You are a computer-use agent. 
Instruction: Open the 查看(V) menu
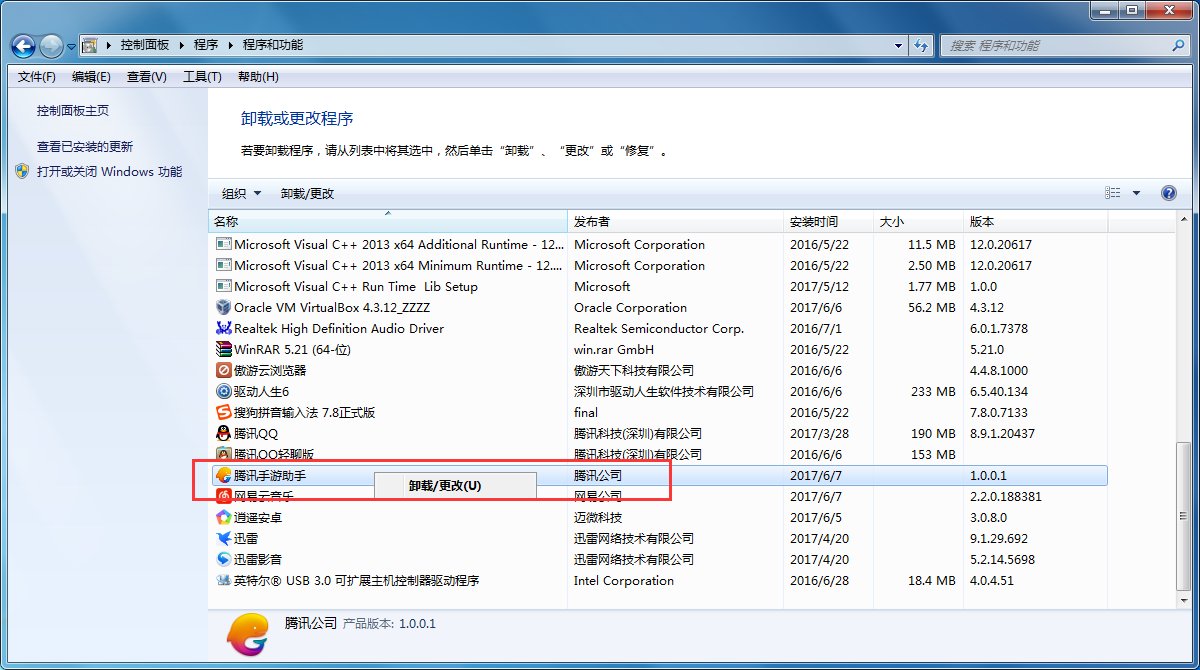(145, 76)
